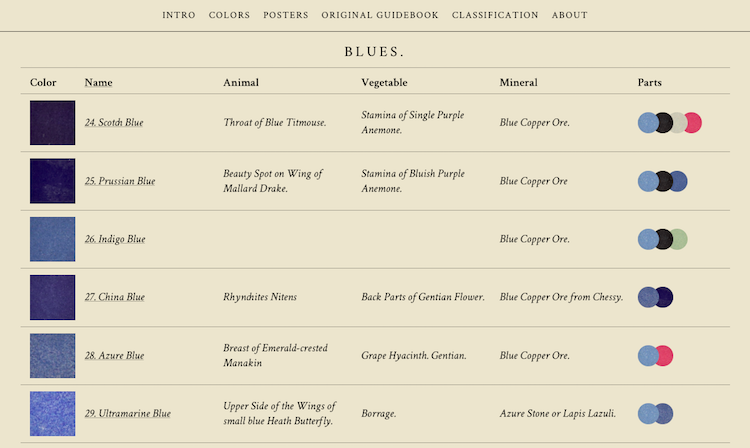This screenshot has width=750, height=448.
Task: Click the grey part circle in Scotch Blue row
Action: [678, 123]
